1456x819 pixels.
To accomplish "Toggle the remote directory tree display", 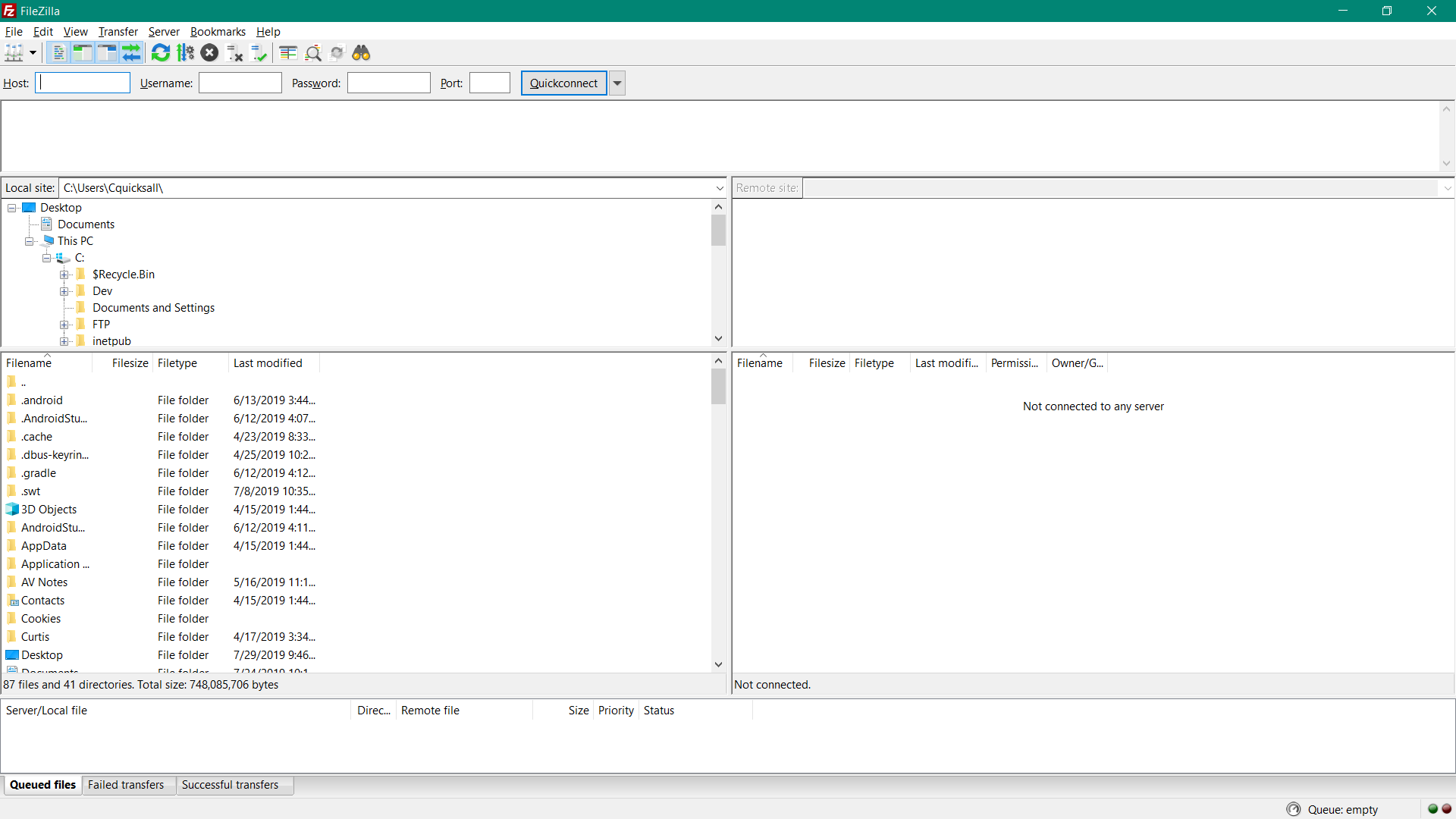I will coord(107,53).
